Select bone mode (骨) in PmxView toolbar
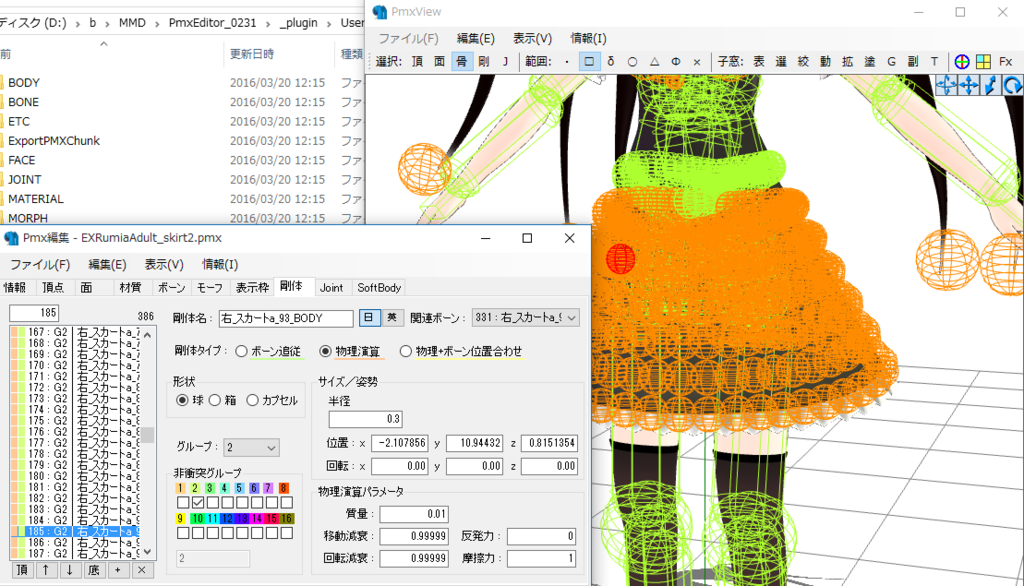Viewport: 1024px width, 586px height. (x=461, y=61)
